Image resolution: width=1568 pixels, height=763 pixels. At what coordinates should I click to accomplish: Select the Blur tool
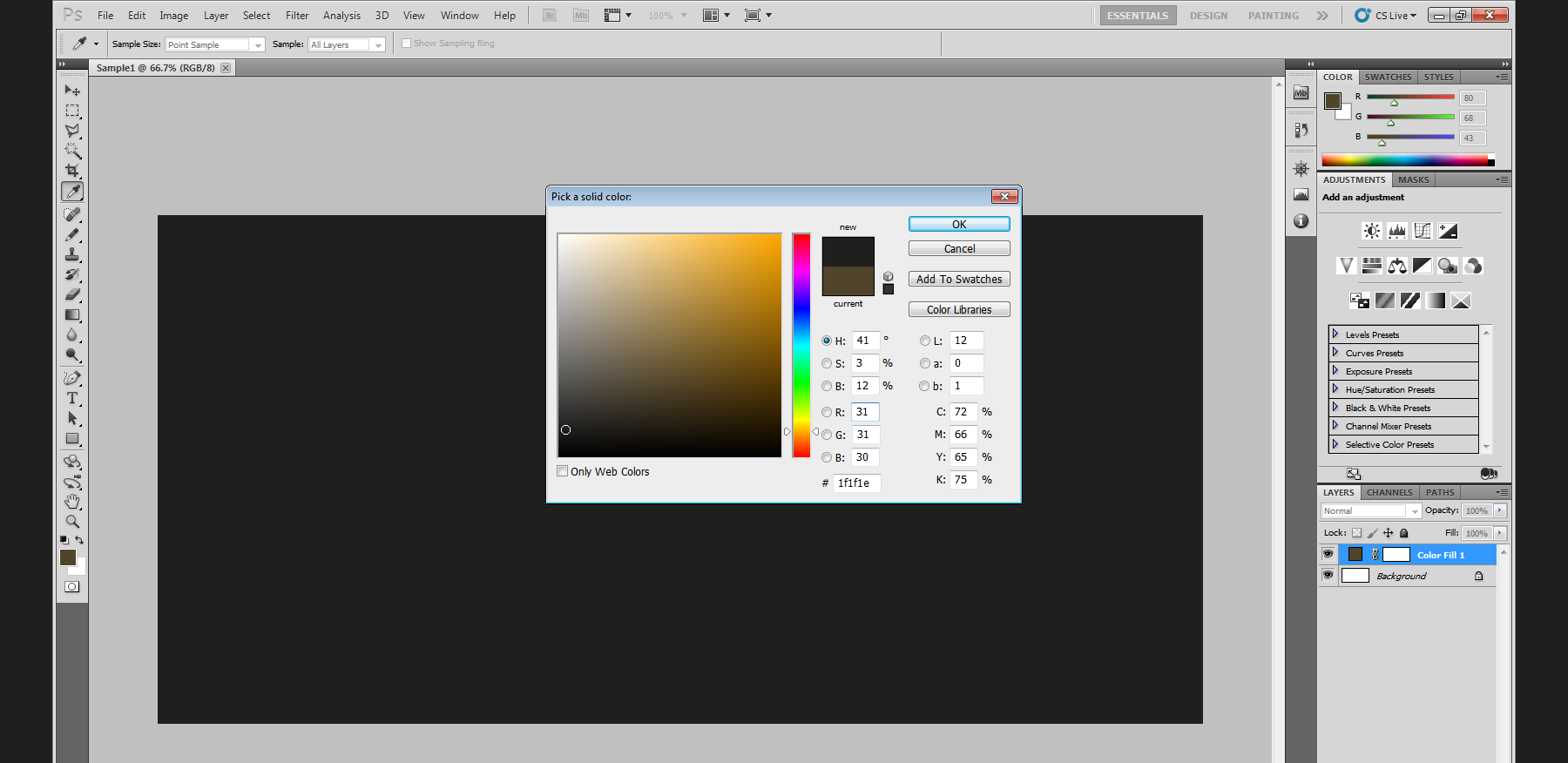pyautogui.click(x=72, y=334)
